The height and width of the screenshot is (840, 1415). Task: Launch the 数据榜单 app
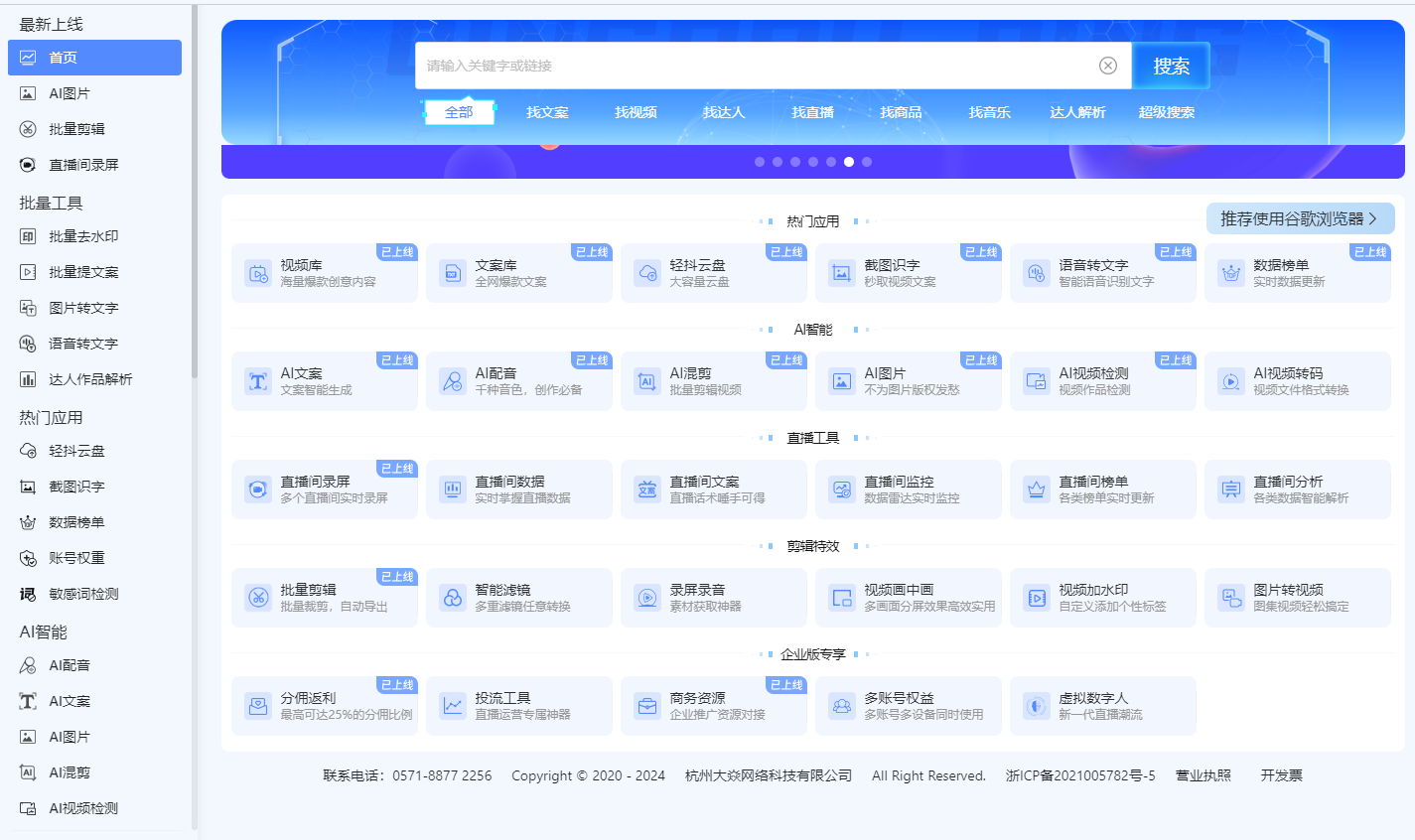(x=1298, y=272)
